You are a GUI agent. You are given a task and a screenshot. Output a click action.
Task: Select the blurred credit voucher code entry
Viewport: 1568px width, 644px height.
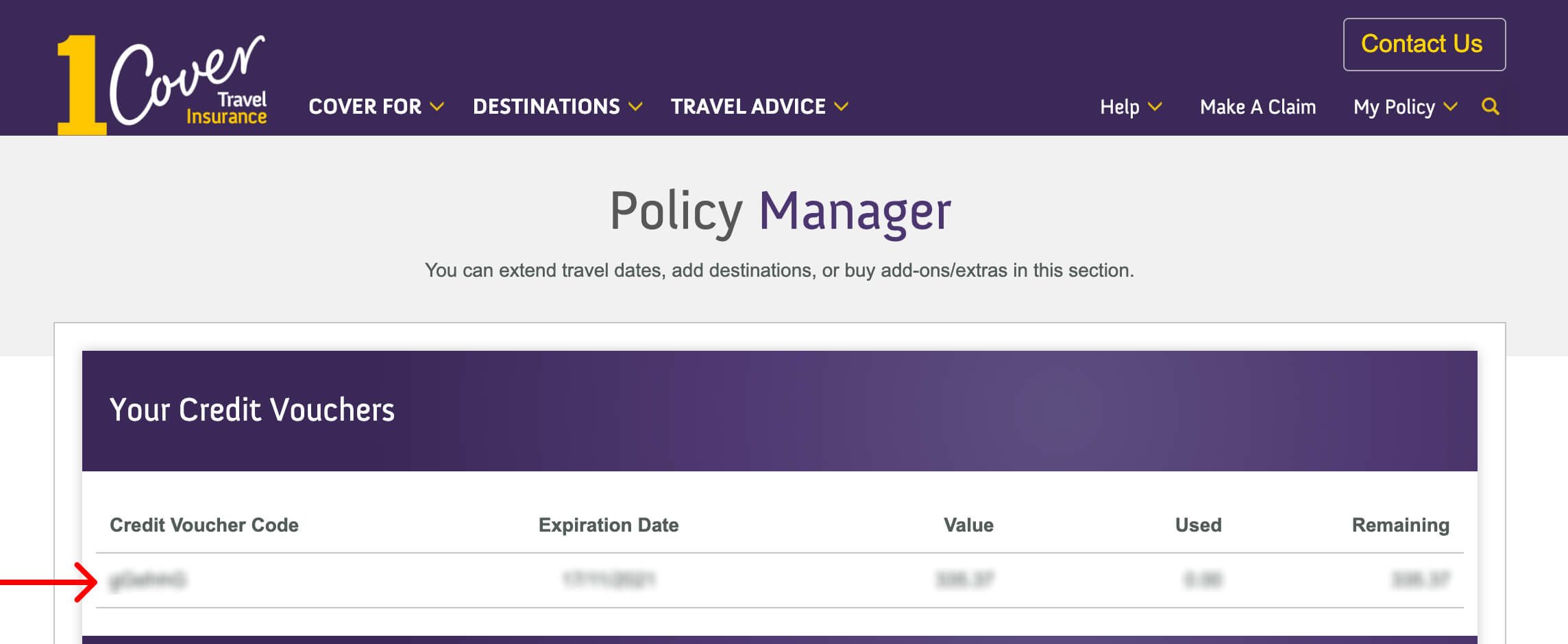click(148, 580)
